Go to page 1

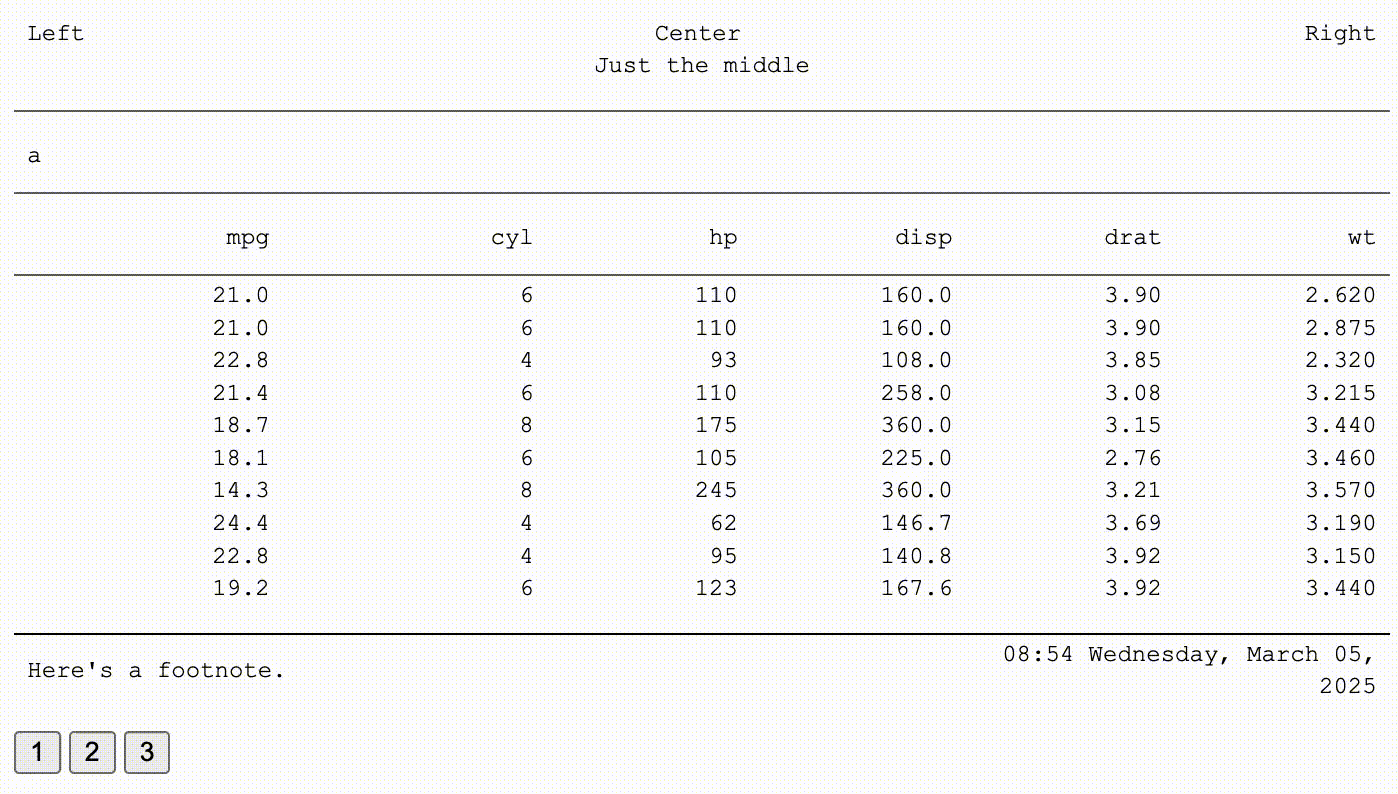tap(37, 752)
